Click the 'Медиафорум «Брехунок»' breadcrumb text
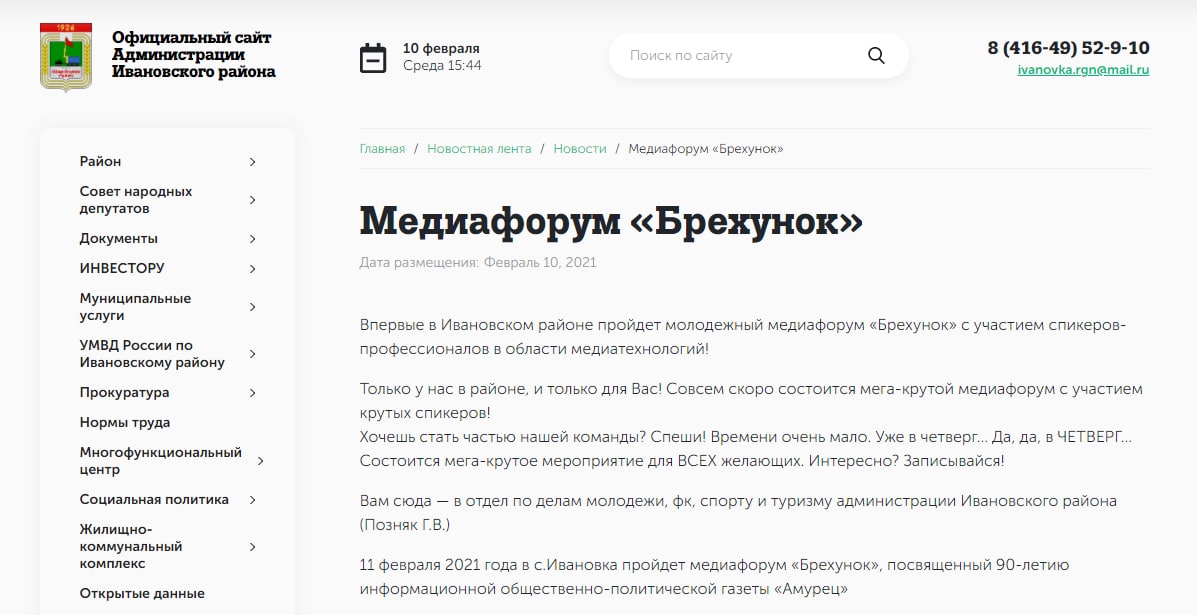Viewport: 1197px width, 615px height. tap(705, 149)
